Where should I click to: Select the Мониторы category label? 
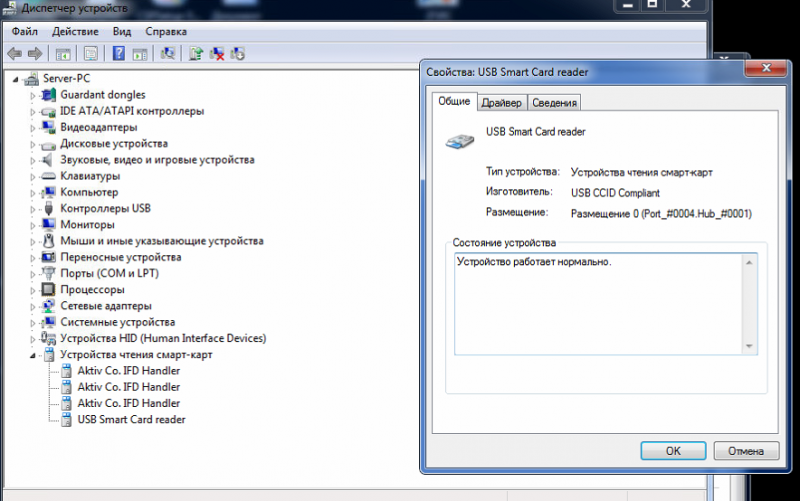[87, 224]
